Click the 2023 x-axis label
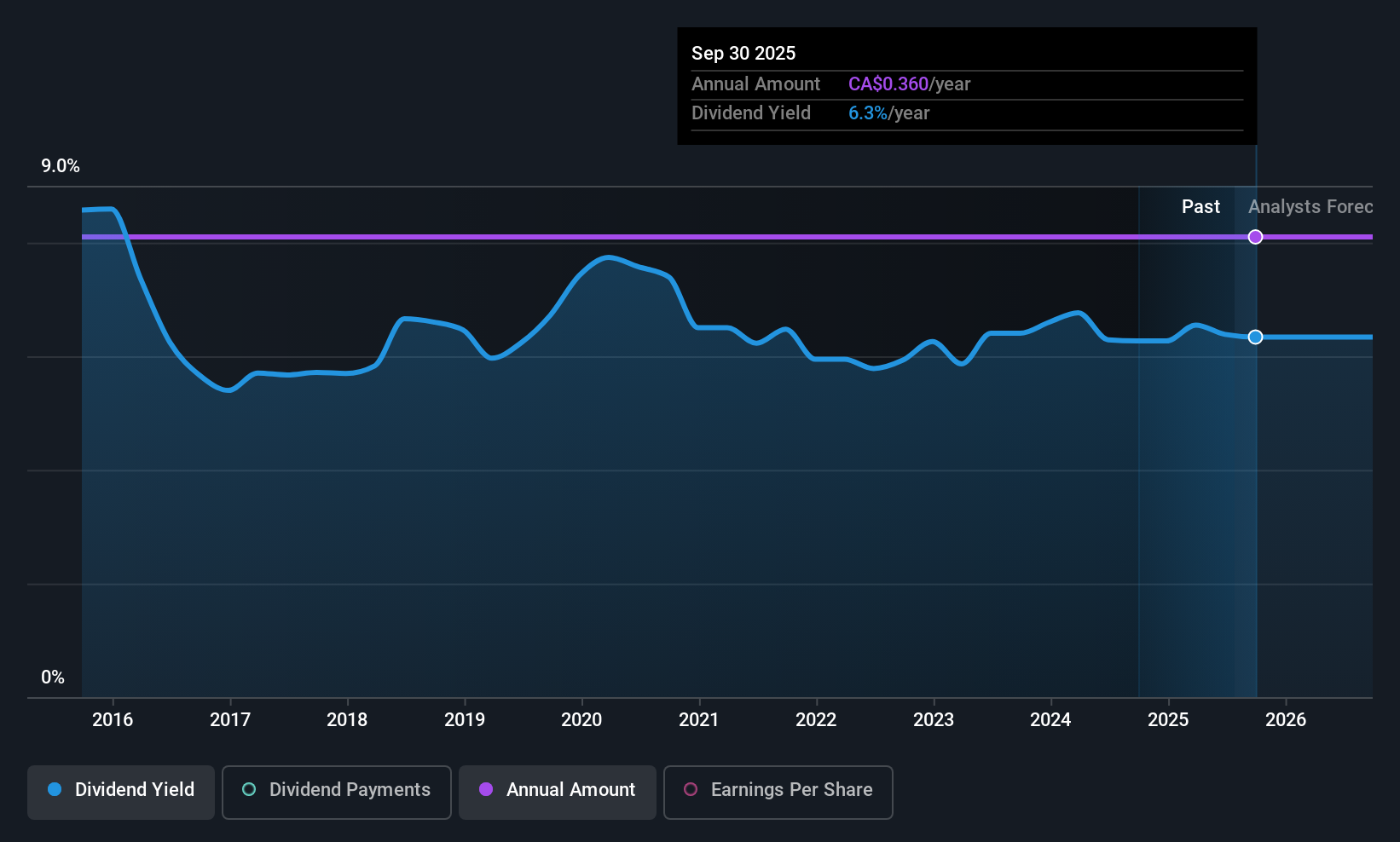 click(934, 720)
